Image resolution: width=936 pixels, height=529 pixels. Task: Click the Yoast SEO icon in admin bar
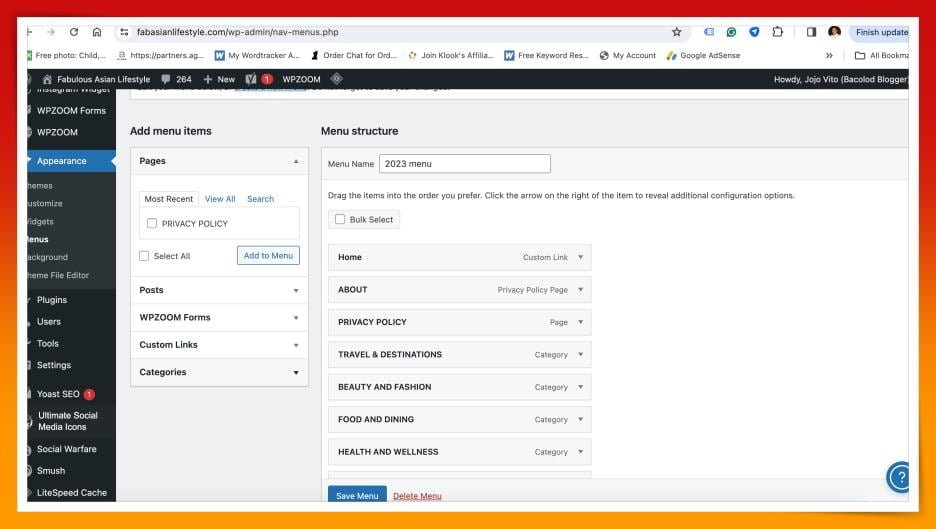pyautogui.click(x=251, y=79)
